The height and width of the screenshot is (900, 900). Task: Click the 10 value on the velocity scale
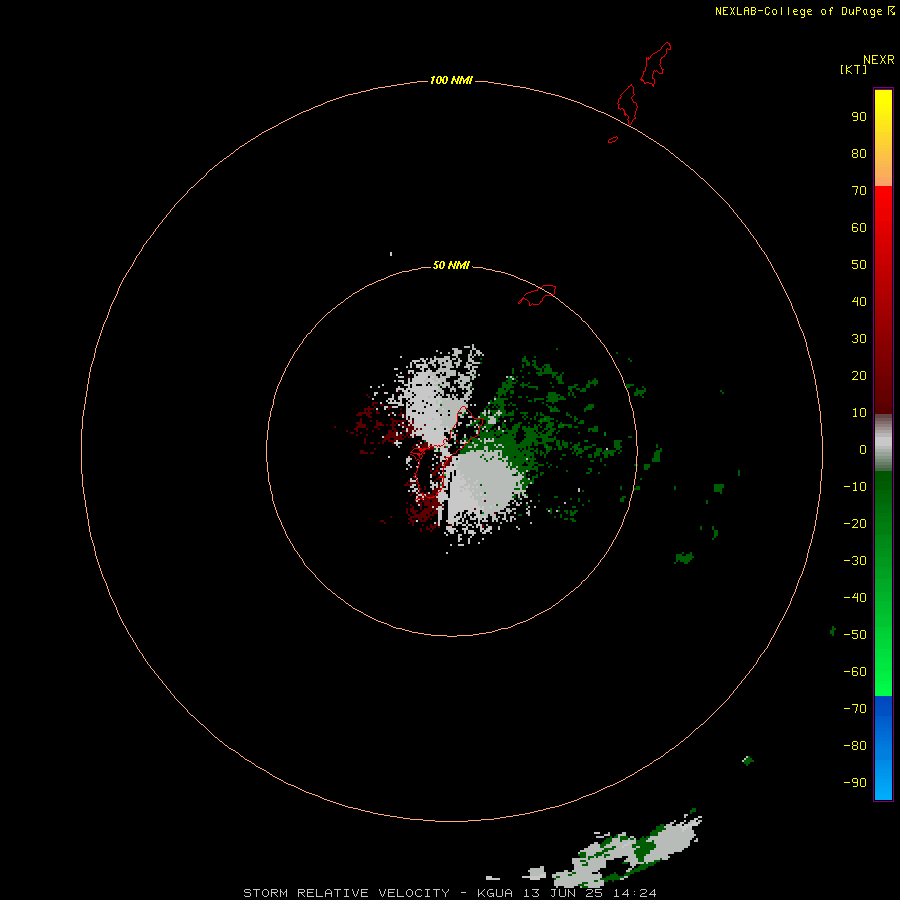[x=859, y=413]
